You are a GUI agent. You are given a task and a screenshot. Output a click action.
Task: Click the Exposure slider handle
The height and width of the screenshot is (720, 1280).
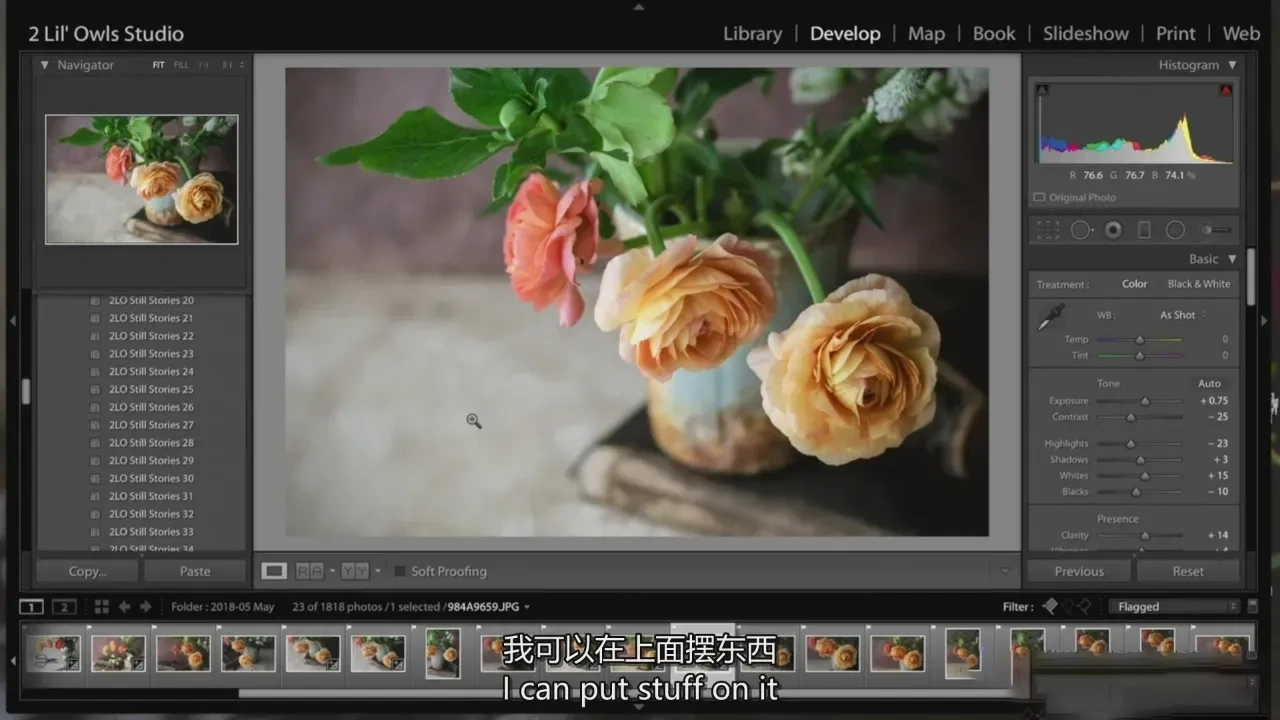(1145, 401)
